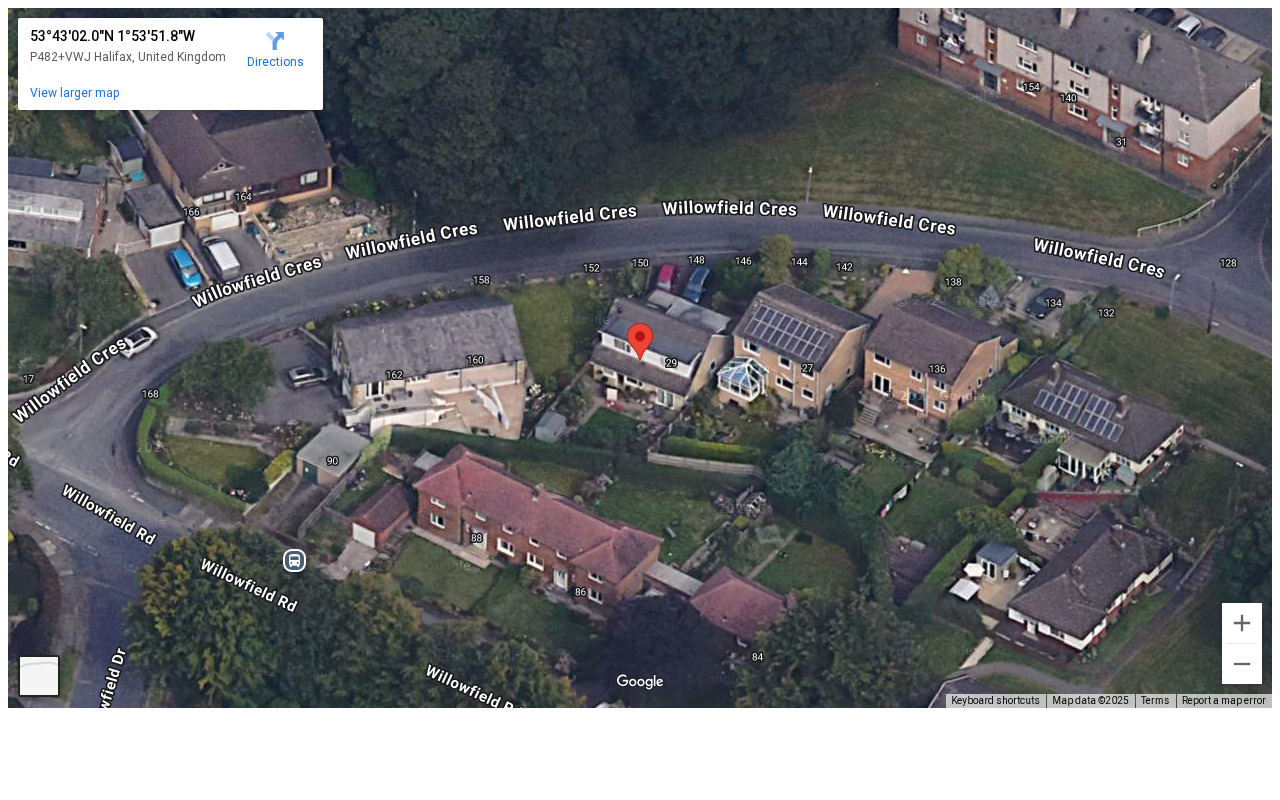
Task: Click the Map data ©2025 label
Action: tap(1090, 701)
